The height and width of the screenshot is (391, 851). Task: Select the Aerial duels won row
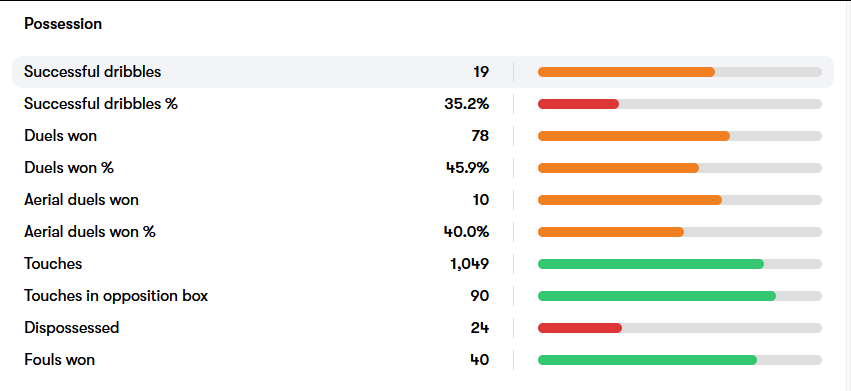click(x=423, y=200)
